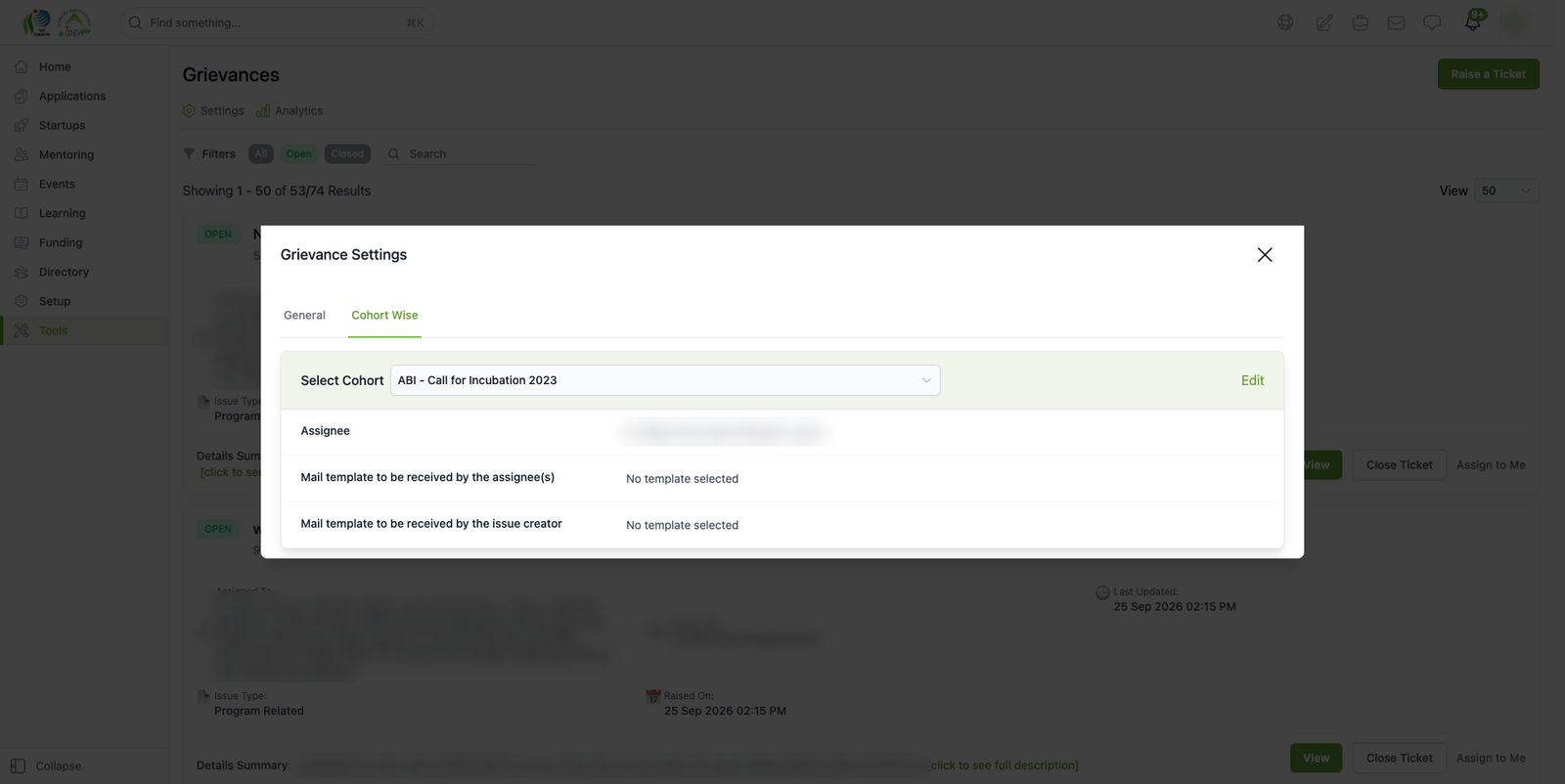Open the notifications bell
1565x784 pixels.
[x=1473, y=22]
